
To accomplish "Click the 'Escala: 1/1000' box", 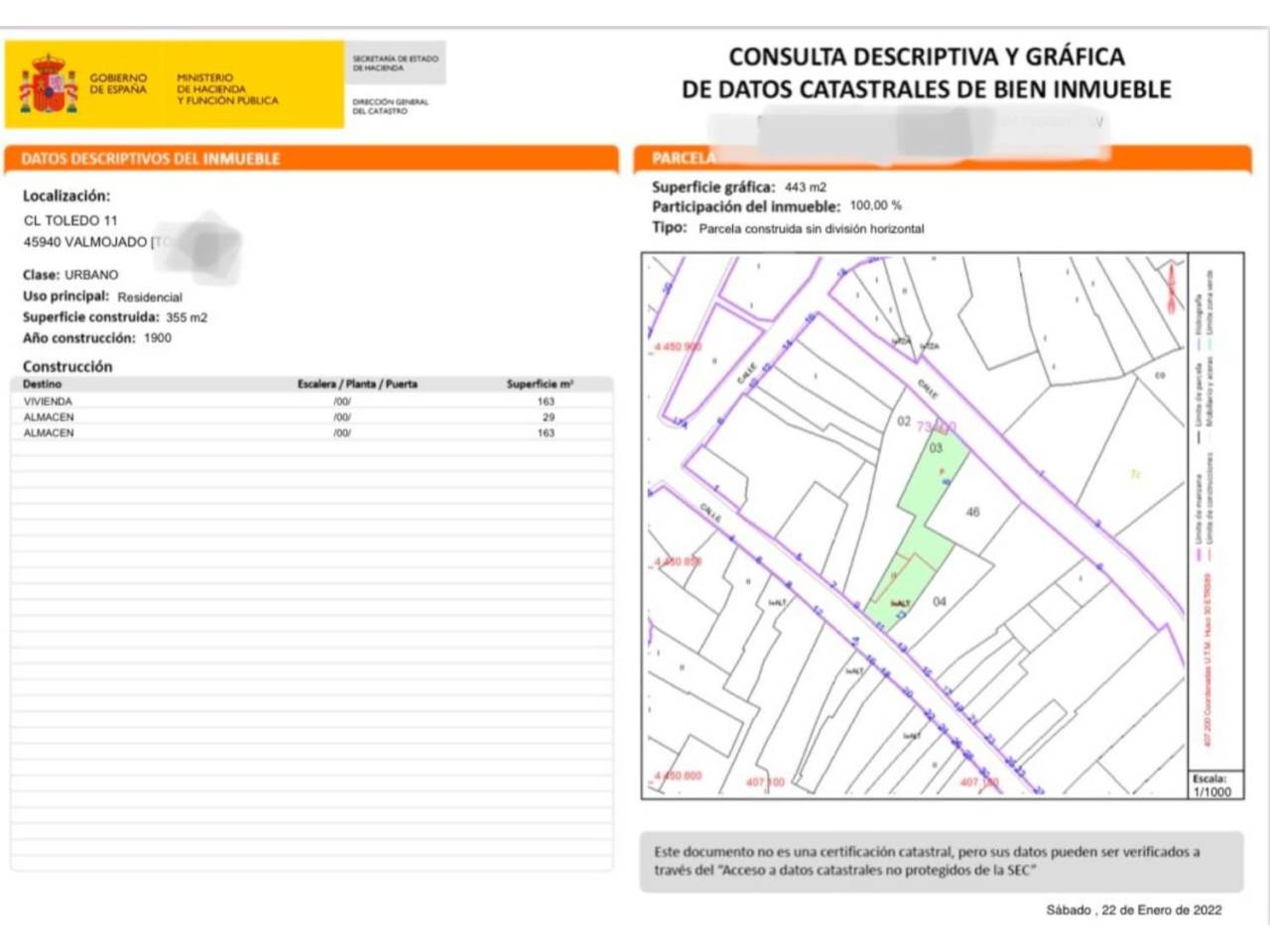I will pyautogui.click(x=1214, y=785).
